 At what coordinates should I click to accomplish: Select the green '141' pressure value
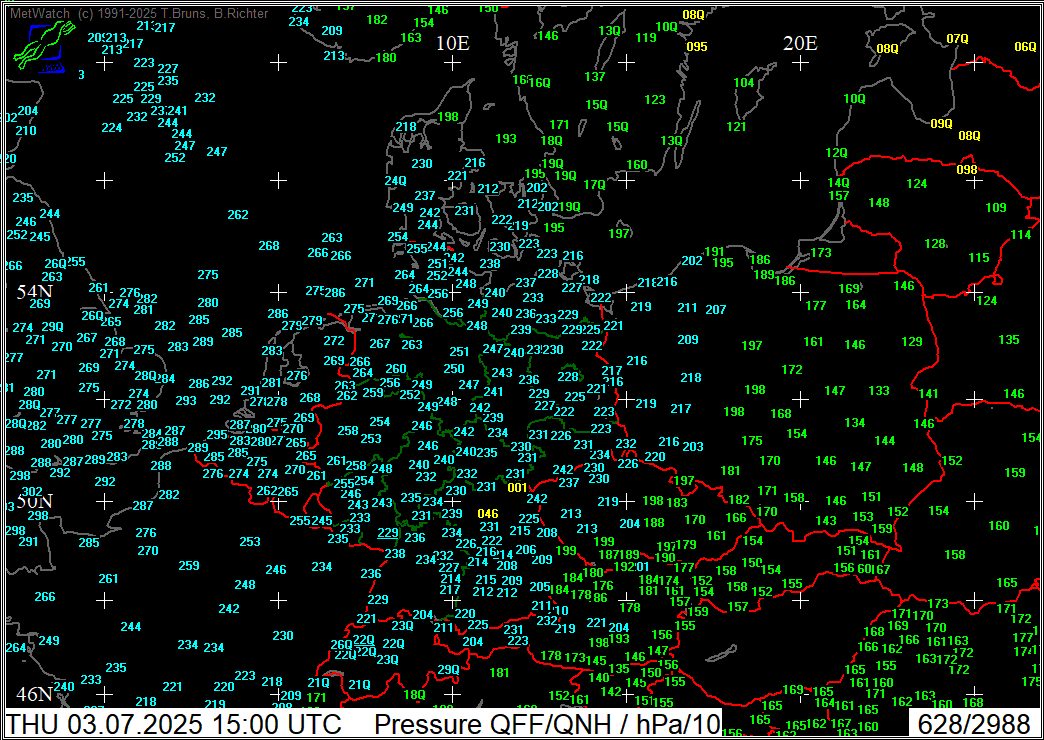click(928, 394)
